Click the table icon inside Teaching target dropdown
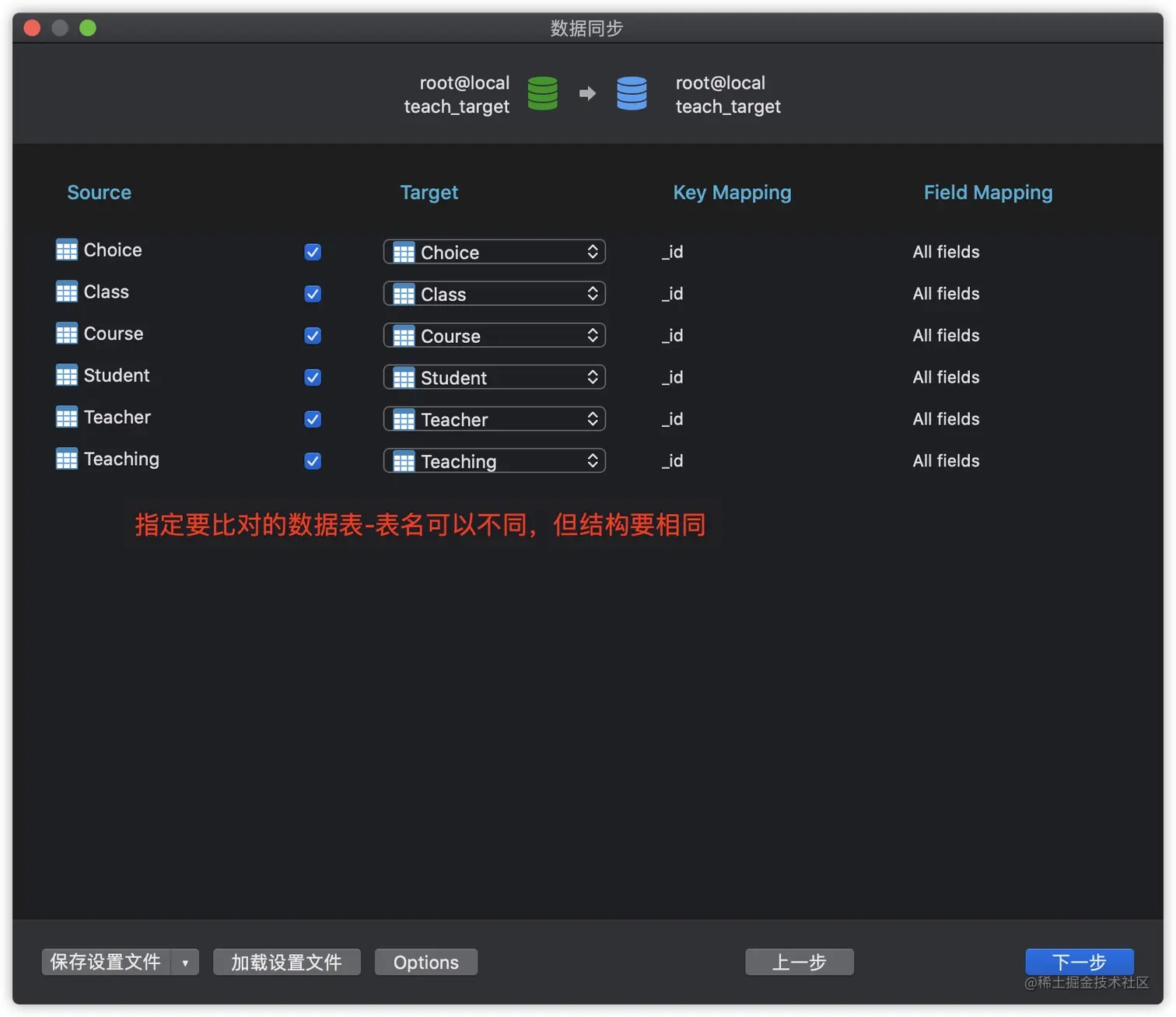This screenshot has height=1017, width=1176. click(x=404, y=462)
